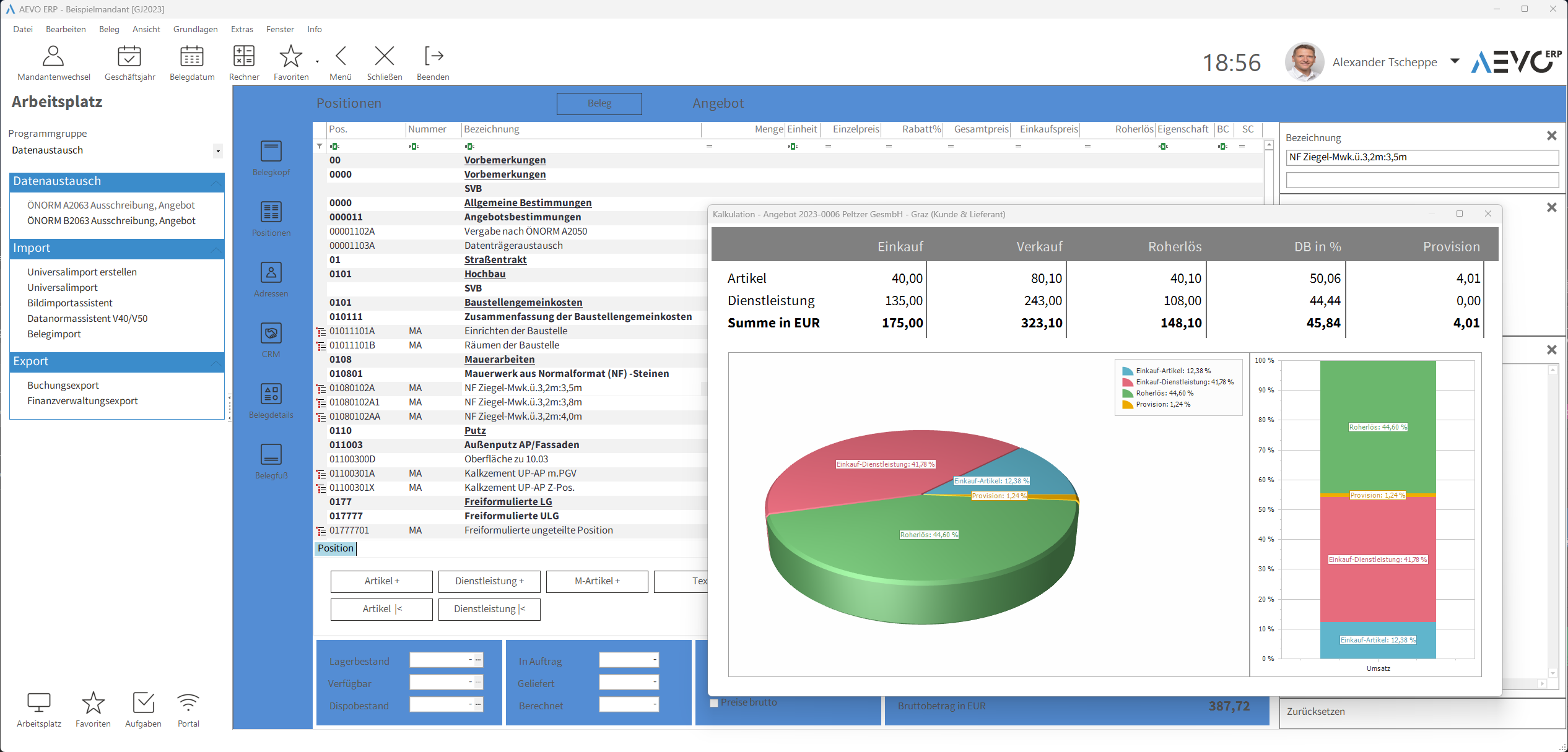Select row Kalkzement UP-AP m.PGV
The height and width of the screenshot is (752, 1568).
tap(520, 473)
